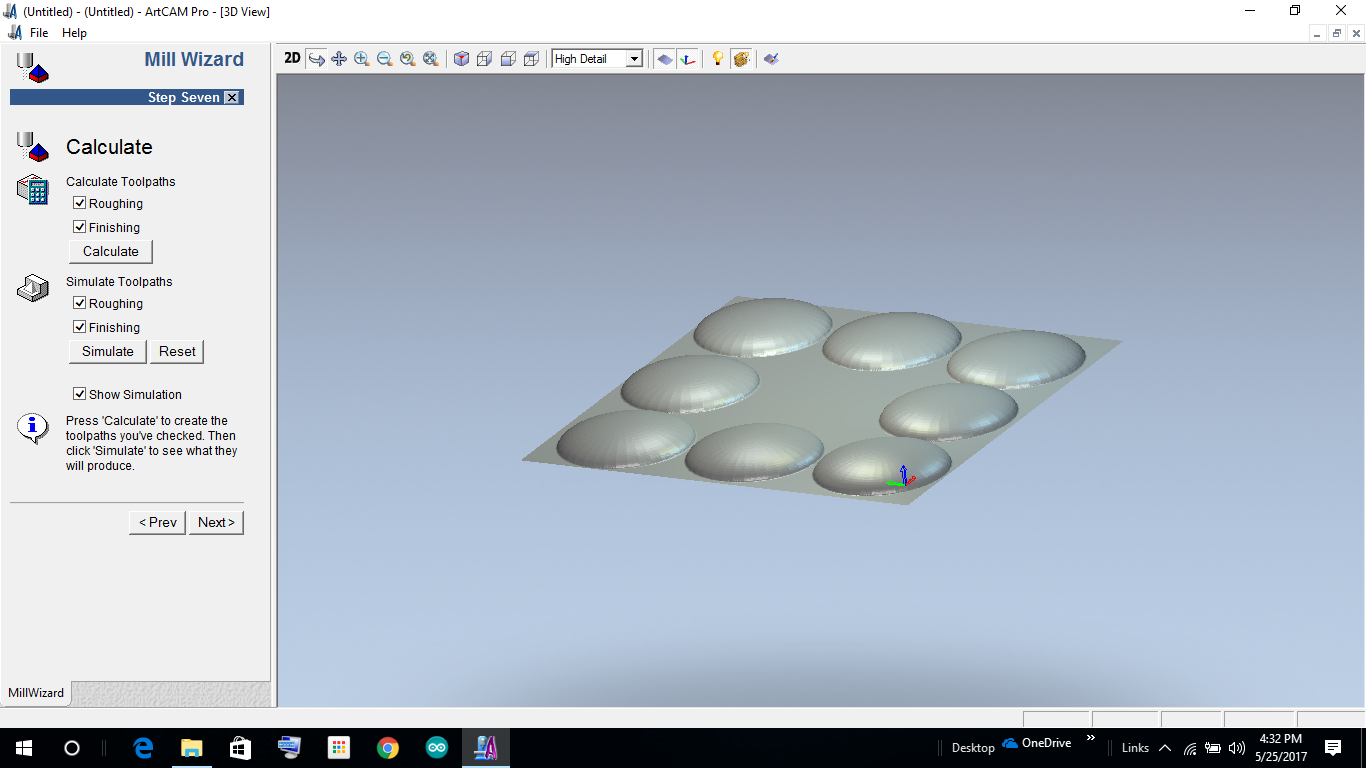Close the Step Seven wizard panel
The height and width of the screenshot is (768, 1366).
click(232, 97)
